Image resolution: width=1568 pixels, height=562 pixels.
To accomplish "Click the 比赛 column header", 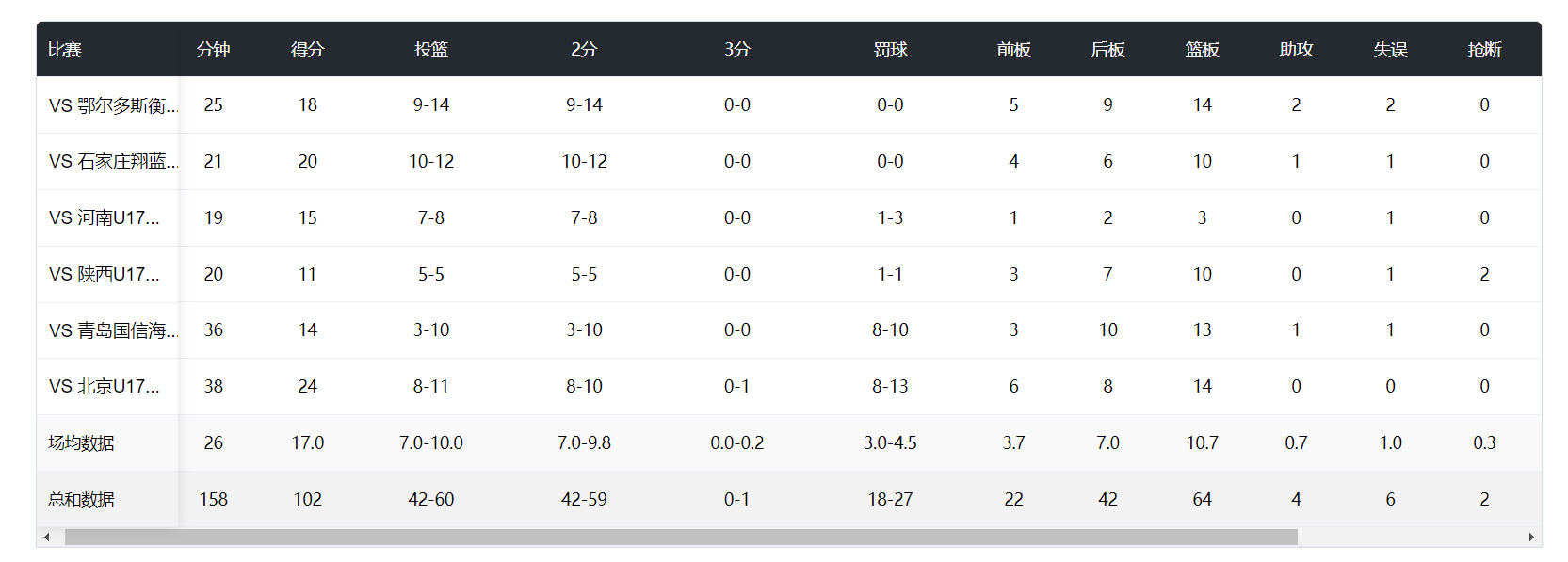I will coord(65,50).
